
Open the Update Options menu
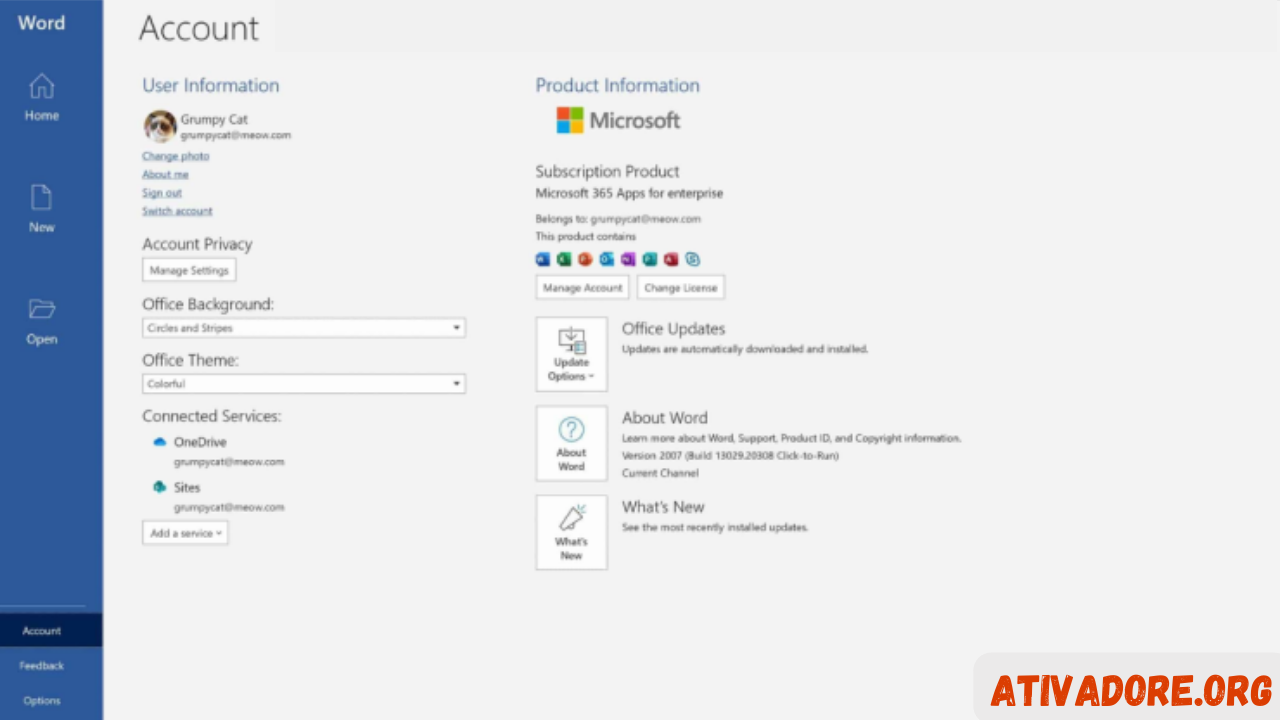click(x=571, y=354)
